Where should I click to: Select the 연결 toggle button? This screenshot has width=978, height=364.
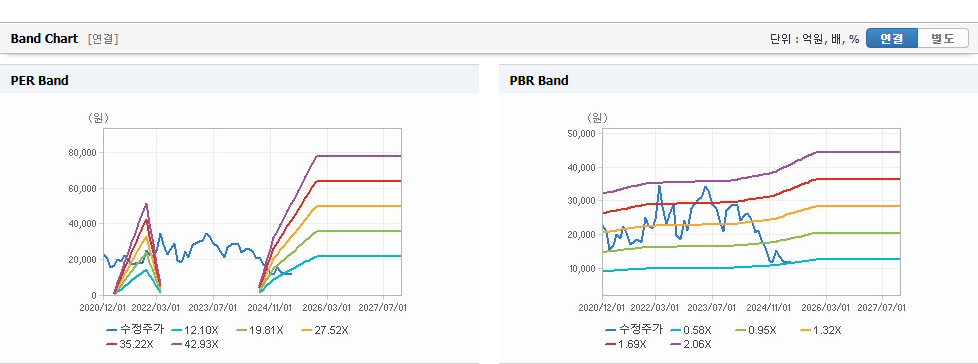[892, 39]
